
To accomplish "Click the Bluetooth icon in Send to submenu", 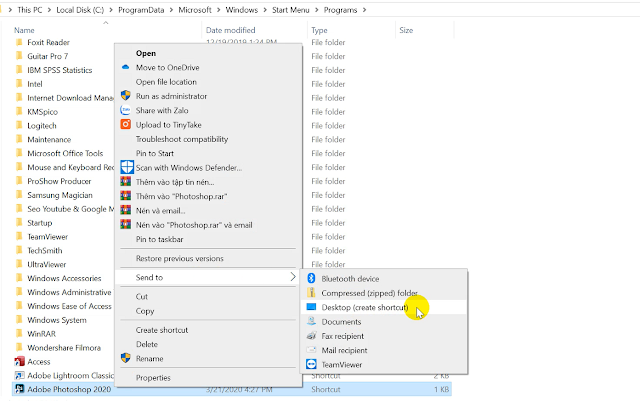I will click(x=311, y=278).
